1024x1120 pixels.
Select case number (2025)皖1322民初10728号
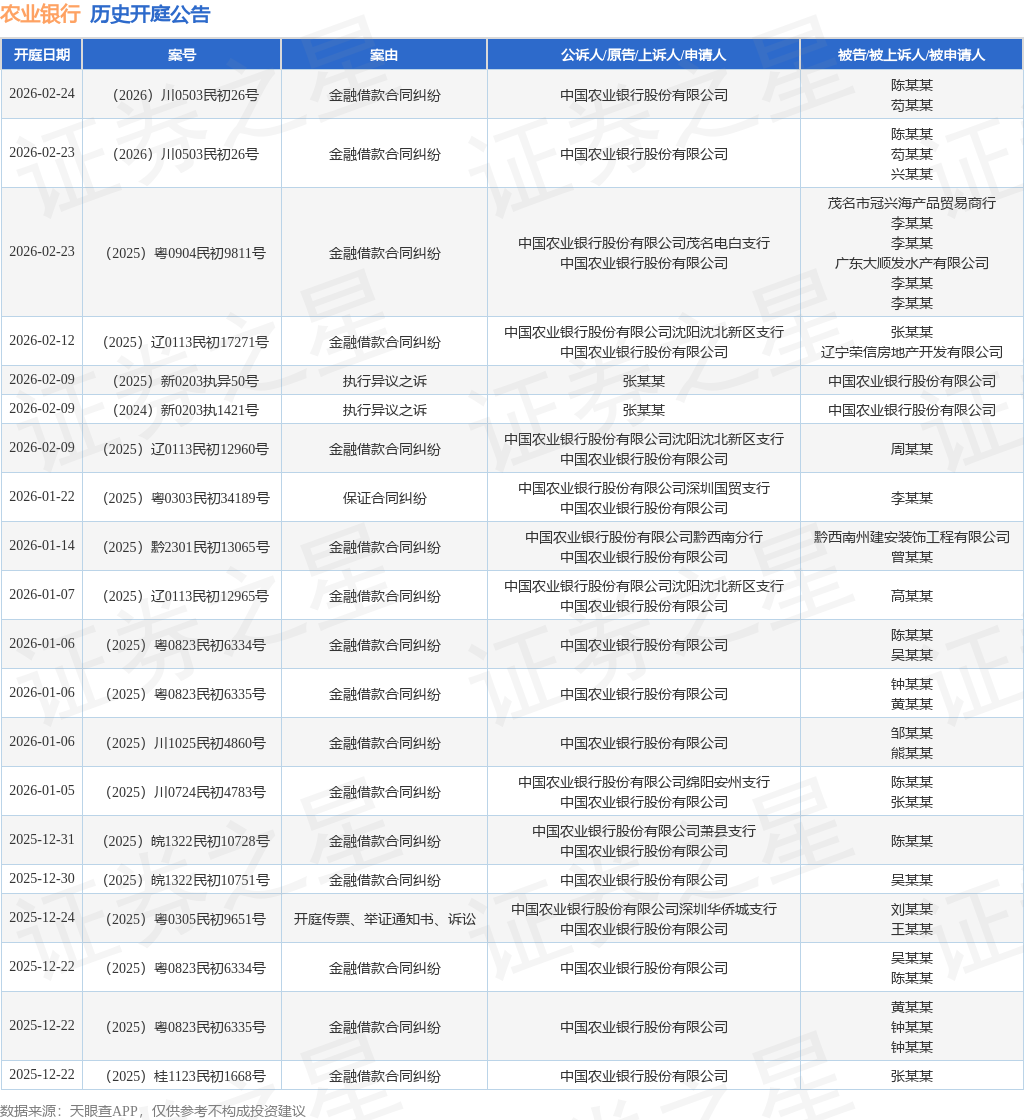(186, 841)
